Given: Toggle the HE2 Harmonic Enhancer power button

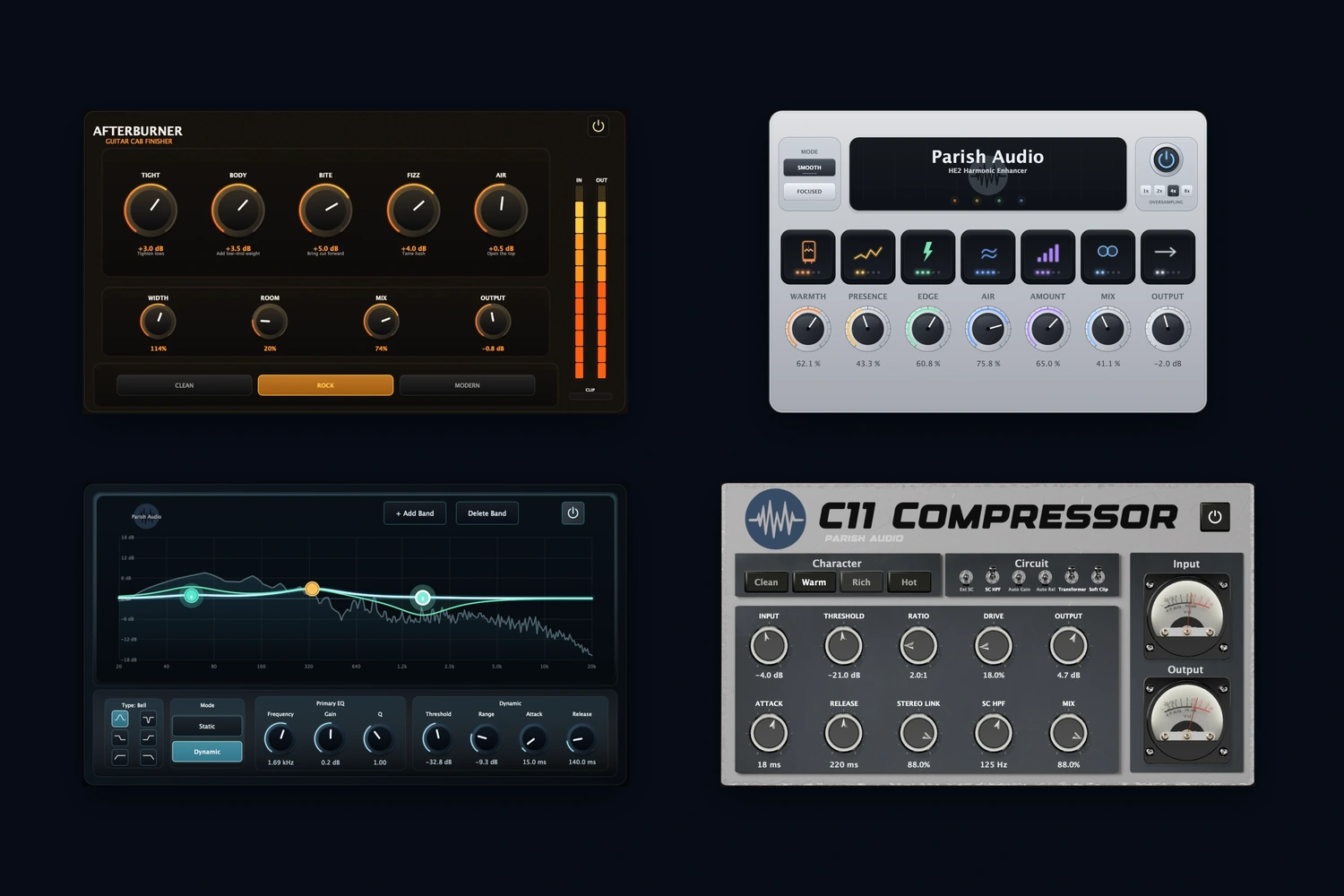Looking at the screenshot, I should [x=1166, y=160].
